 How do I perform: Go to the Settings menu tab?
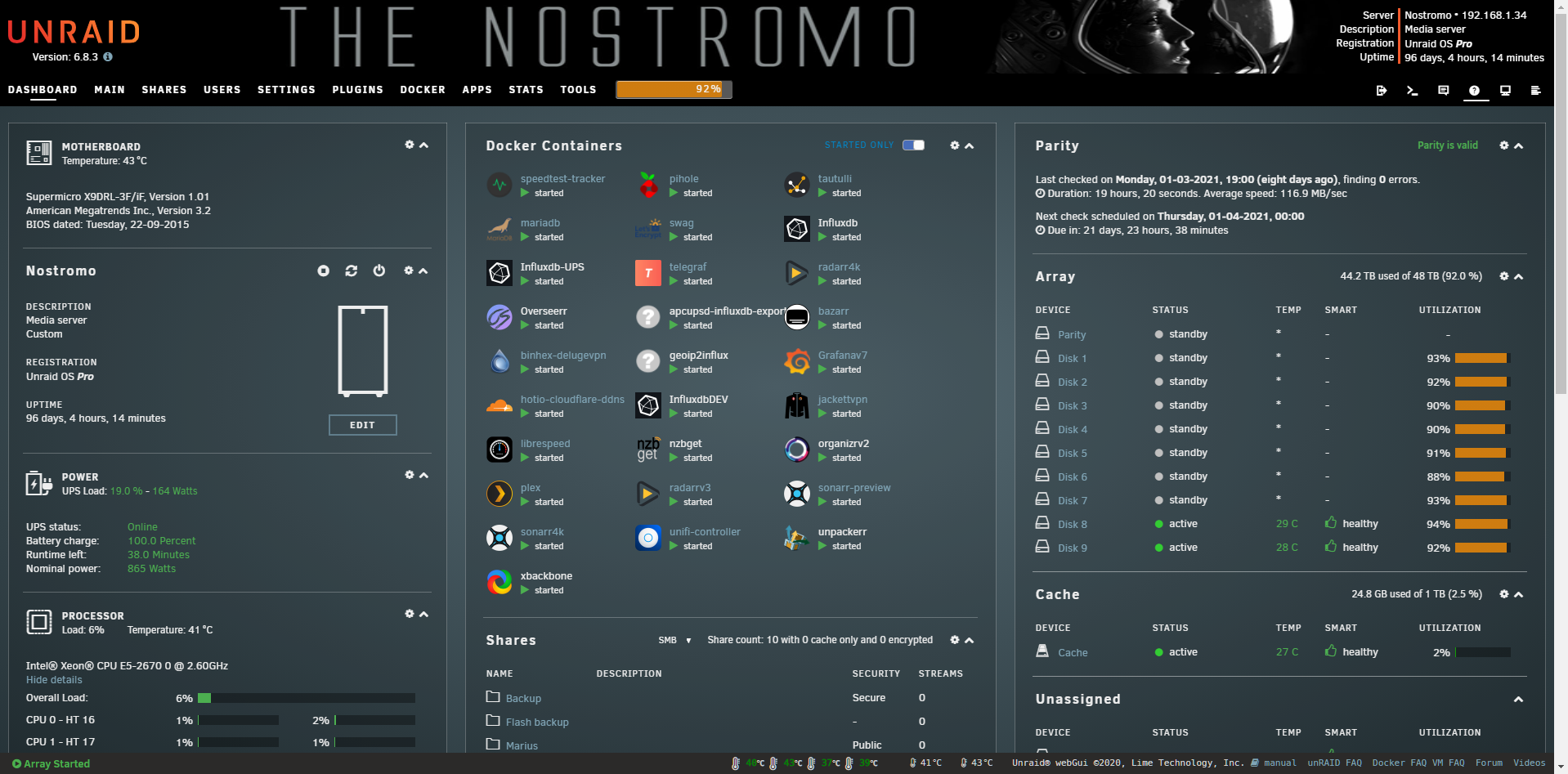[x=286, y=90]
